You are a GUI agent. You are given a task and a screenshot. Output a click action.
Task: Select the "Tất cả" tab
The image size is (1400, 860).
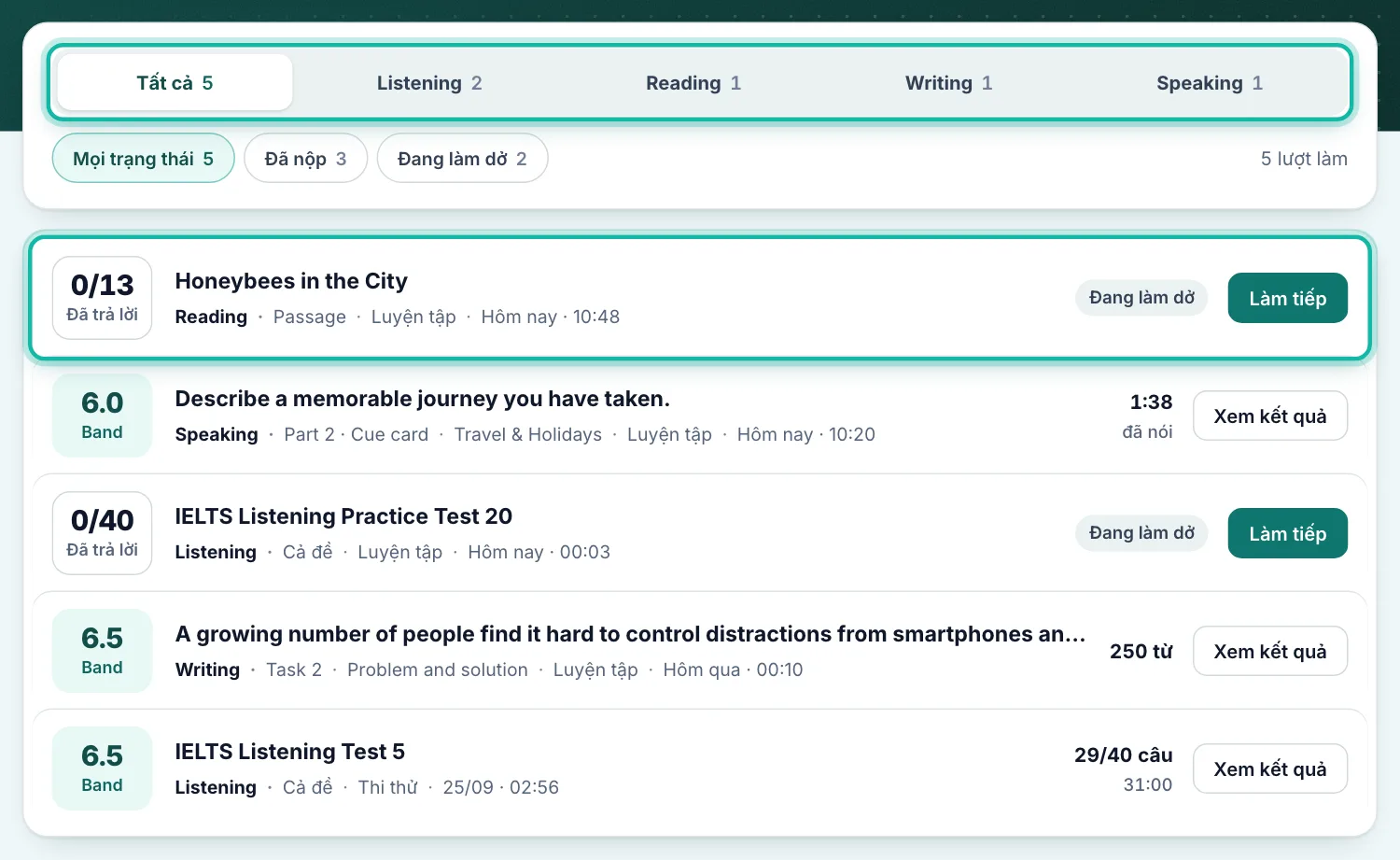[175, 82]
